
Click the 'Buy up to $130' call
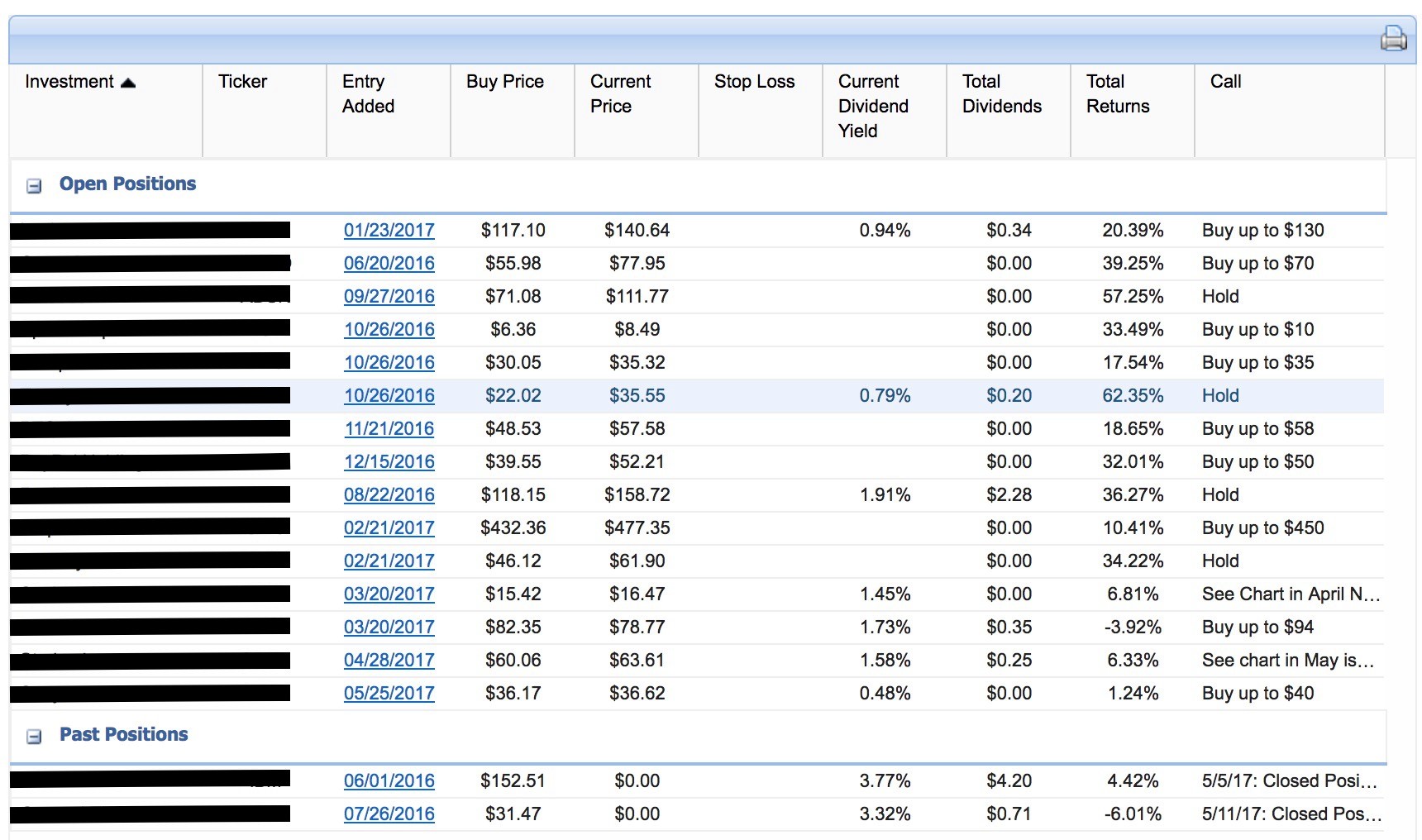[x=1263, y=231]
